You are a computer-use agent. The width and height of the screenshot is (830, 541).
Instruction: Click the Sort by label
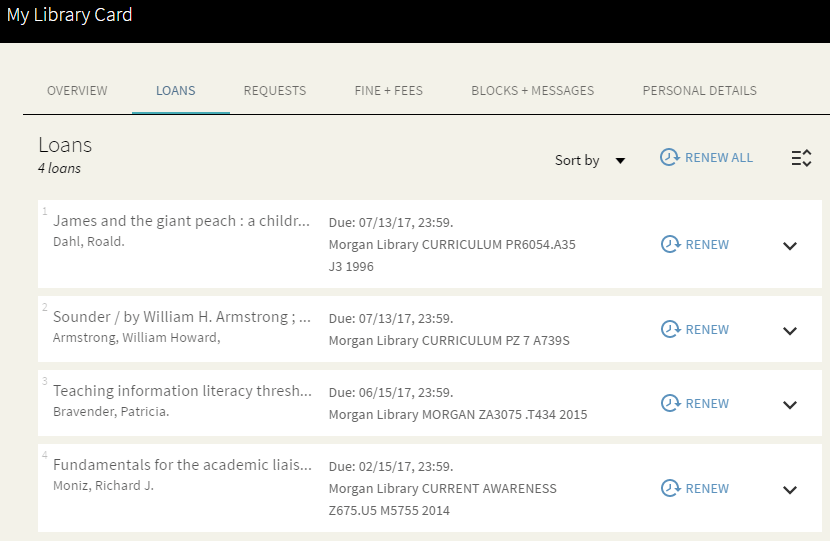[x=577, y=160]
